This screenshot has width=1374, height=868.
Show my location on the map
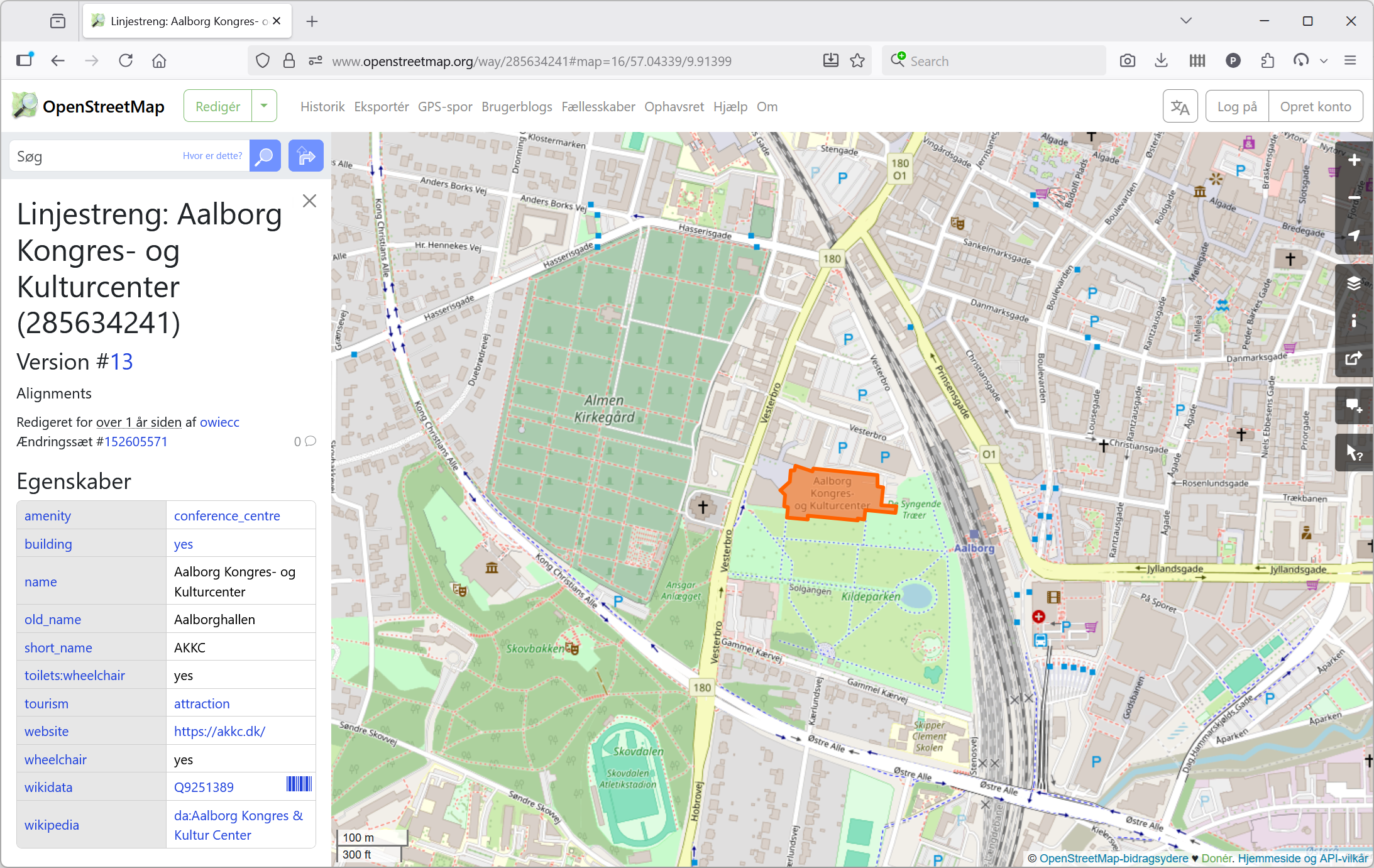[x=1354, y=236]
